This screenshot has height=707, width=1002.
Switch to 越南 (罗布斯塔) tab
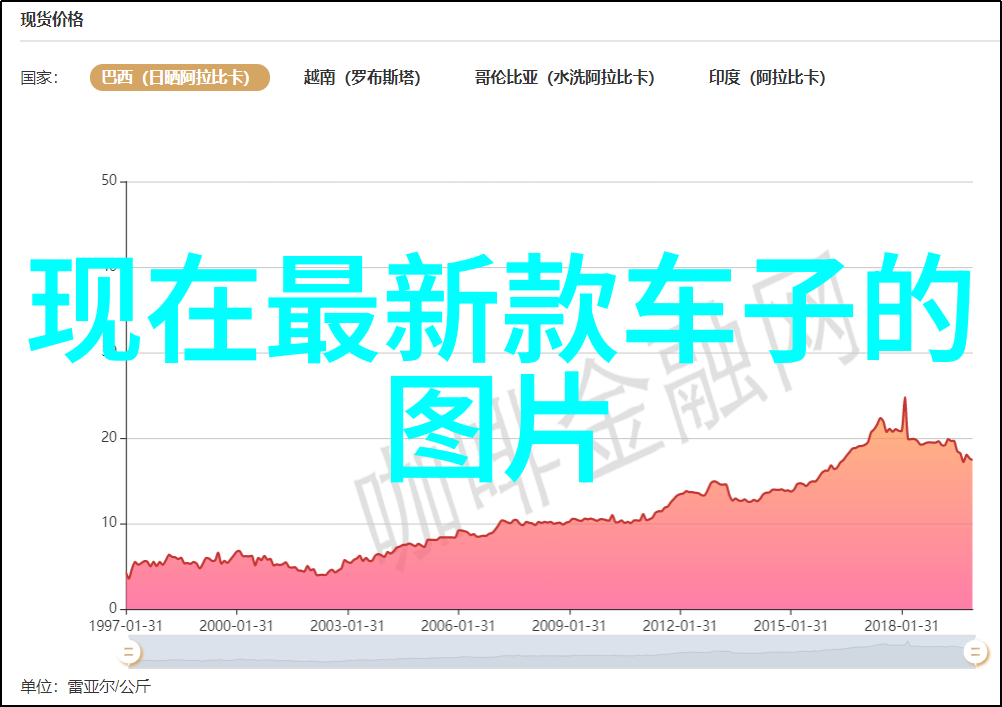[x=362, y=77]
